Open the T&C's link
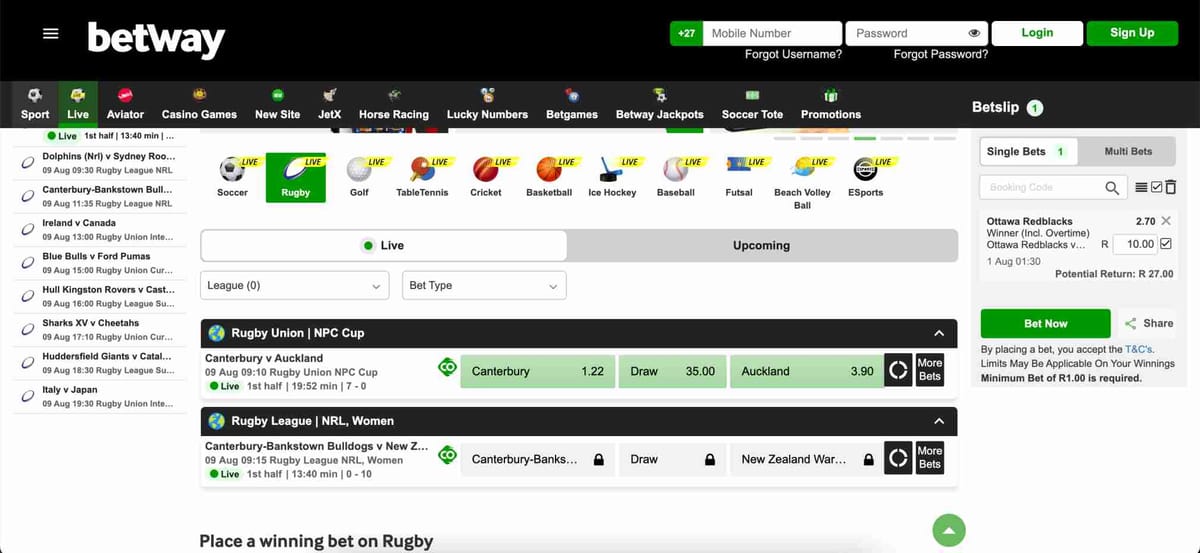The image size is (1200, 553). coord(1139,349)
